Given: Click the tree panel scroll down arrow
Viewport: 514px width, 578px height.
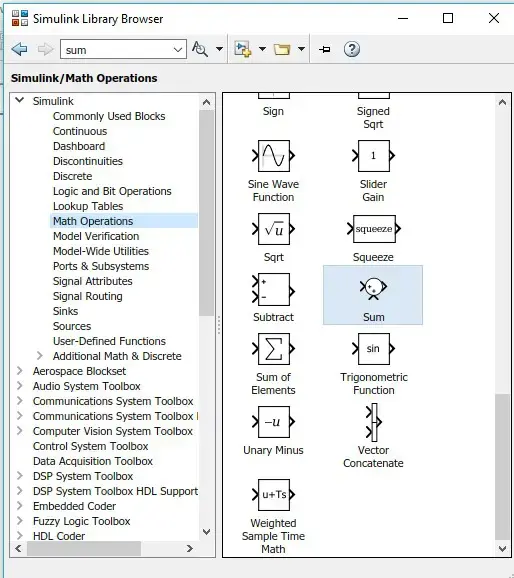Looking at the screenshot, I should point(206,532).
